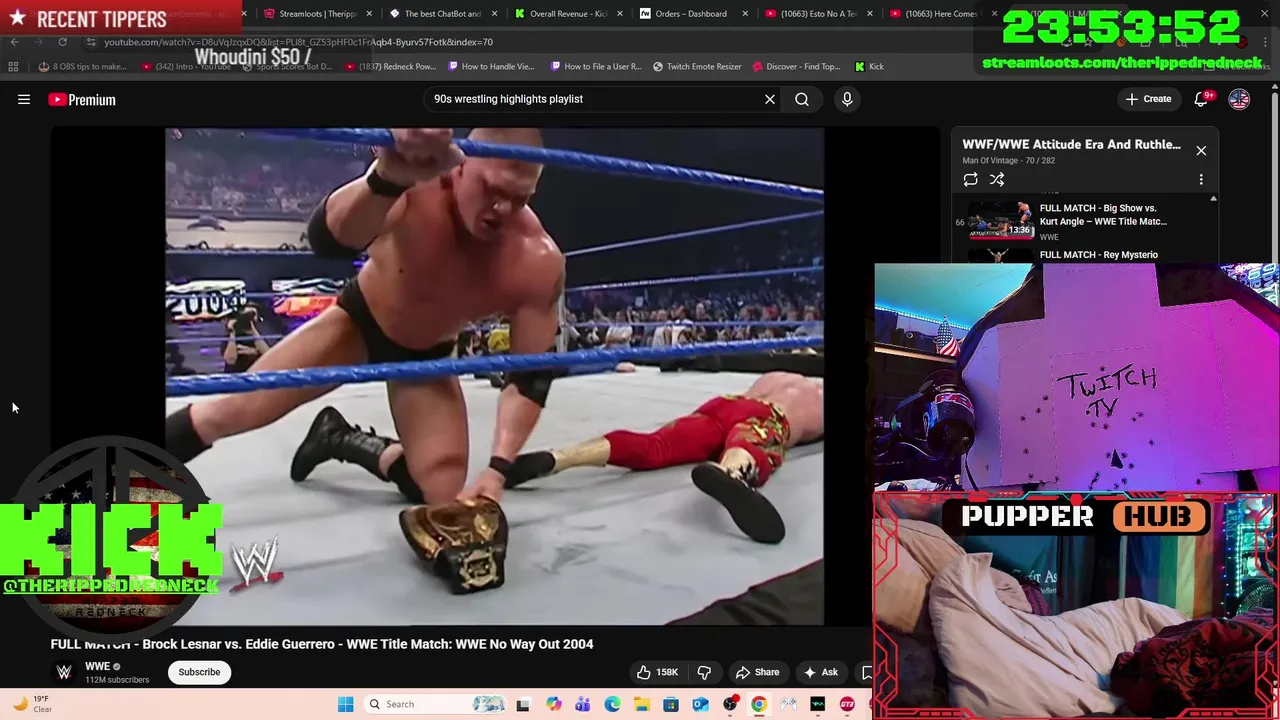Open the Windows Start menu
The height and width of the screenshot is (720, 1280).
point(345,704)
